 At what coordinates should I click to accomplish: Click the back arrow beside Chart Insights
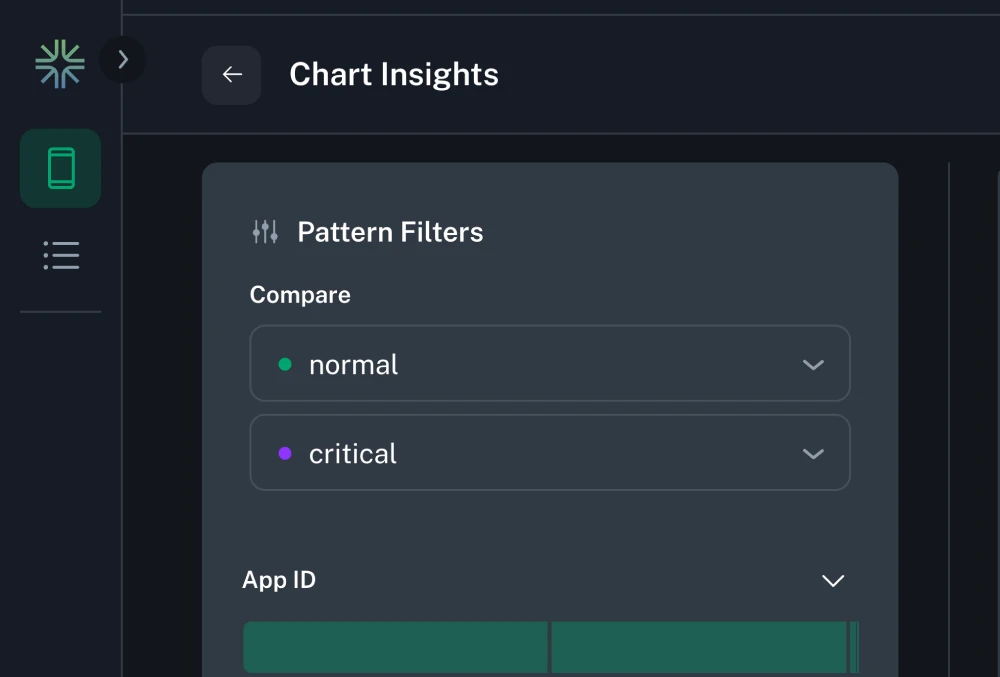(x=231, y=75)
